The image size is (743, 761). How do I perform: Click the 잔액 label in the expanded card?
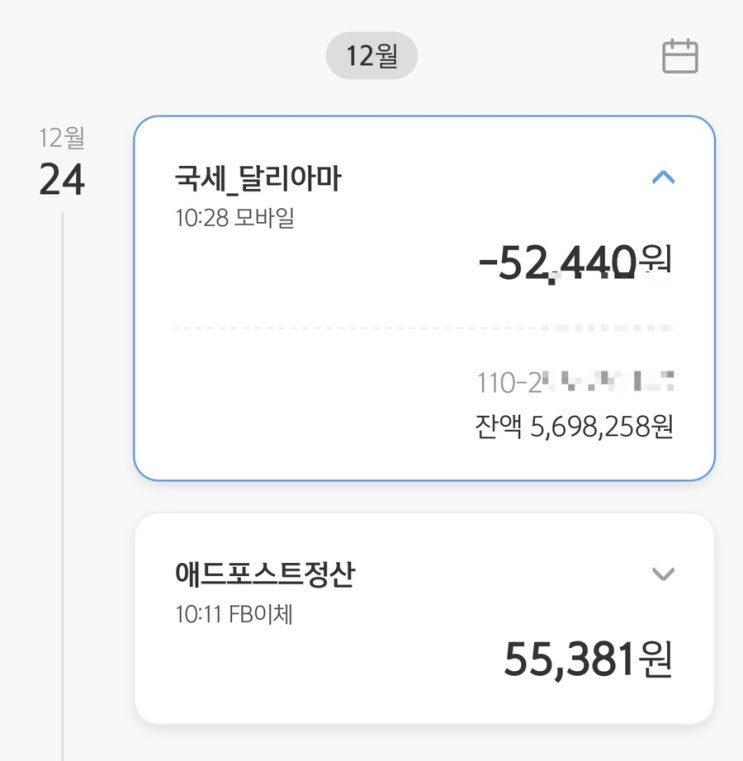point(497,427)
